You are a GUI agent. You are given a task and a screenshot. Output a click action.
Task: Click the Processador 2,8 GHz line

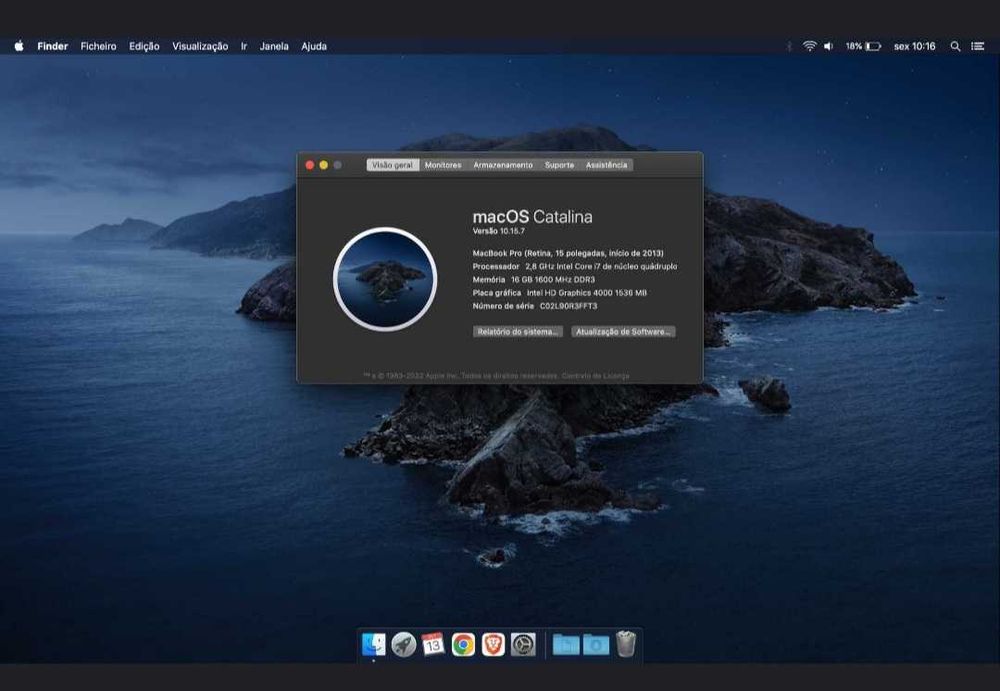tap(575, 267)
